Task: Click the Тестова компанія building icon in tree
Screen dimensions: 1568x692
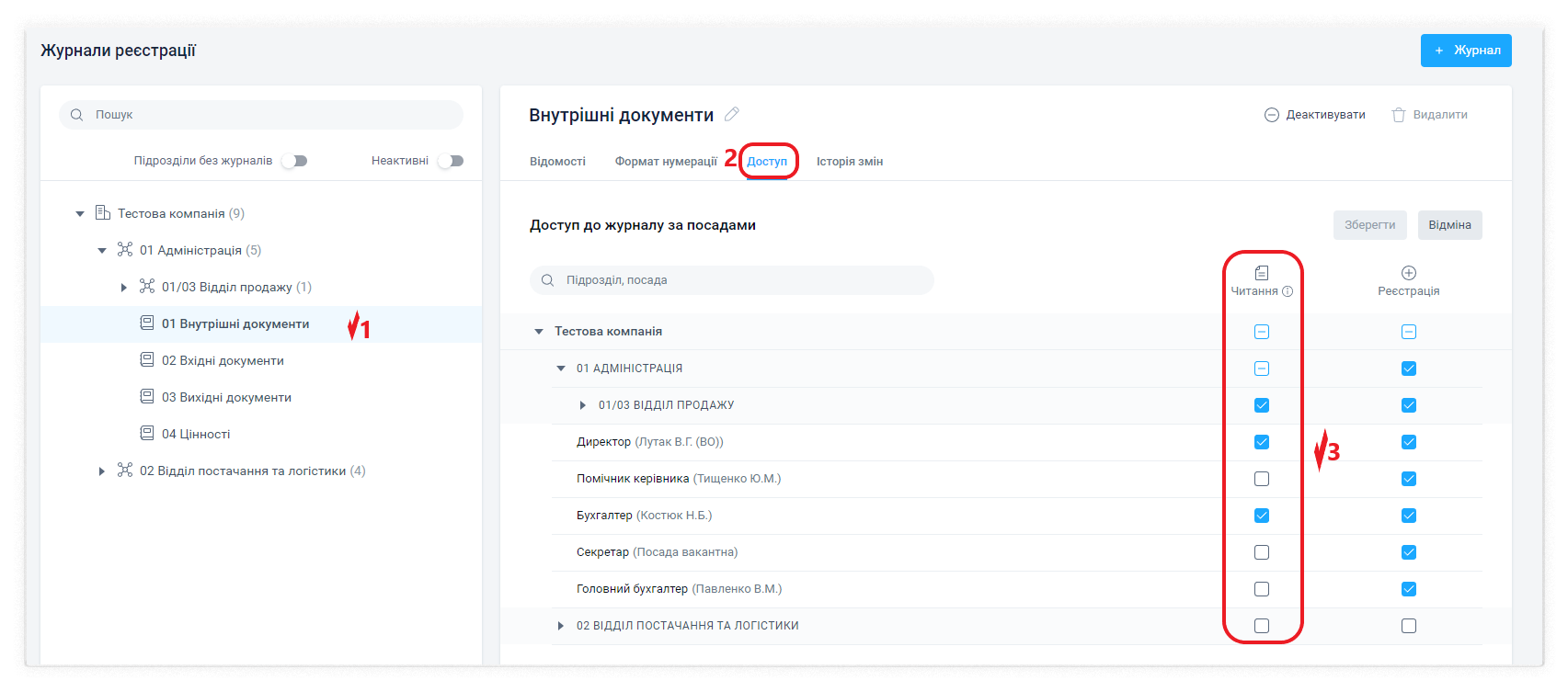Action: [103, 213]
